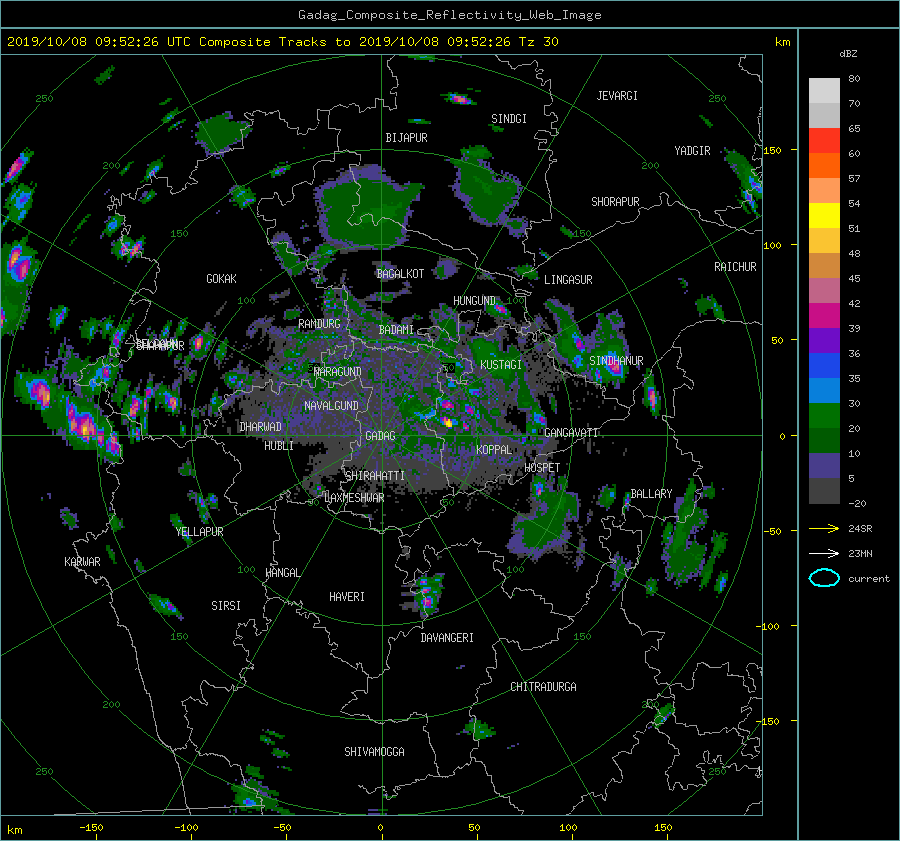The image size is (900, 841).
Task: Select the red 65 dBZ color swatch
Action: pos(824,141)
